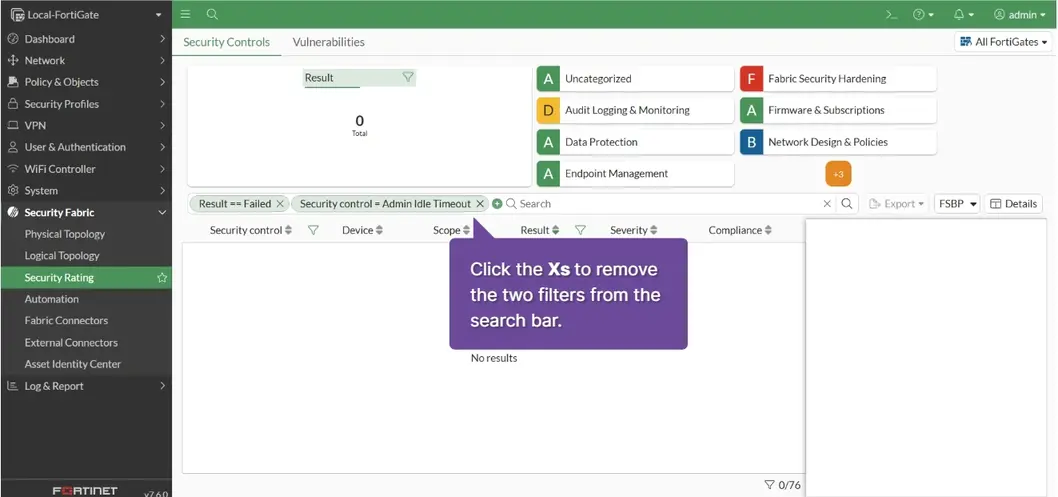Expand the Policy & Objects menu
Image resolution: width=1058 pixels, height=497 pixels.
click(86, 82)
